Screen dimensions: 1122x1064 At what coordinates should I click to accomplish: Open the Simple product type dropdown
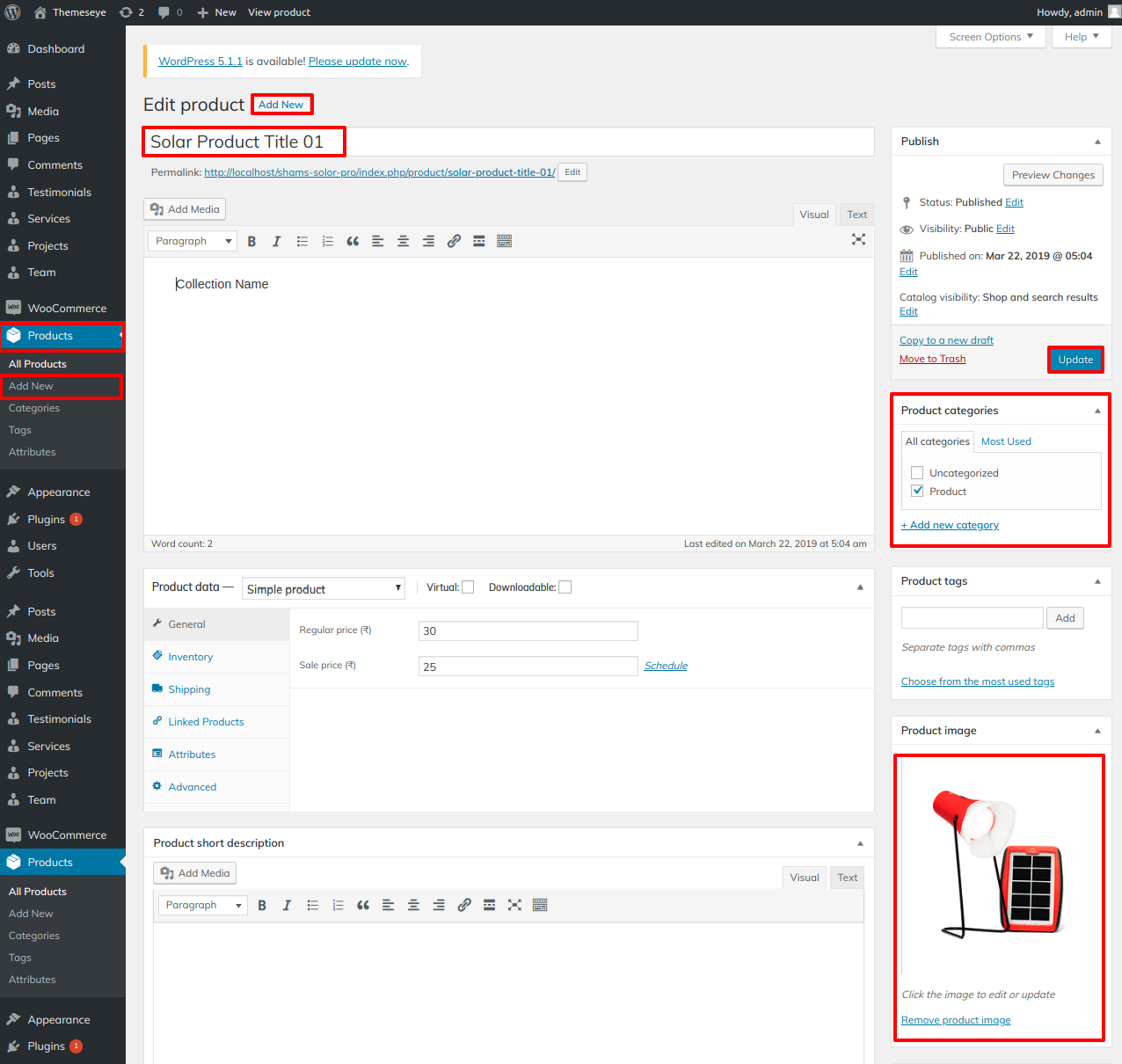(x=323, y=589)
